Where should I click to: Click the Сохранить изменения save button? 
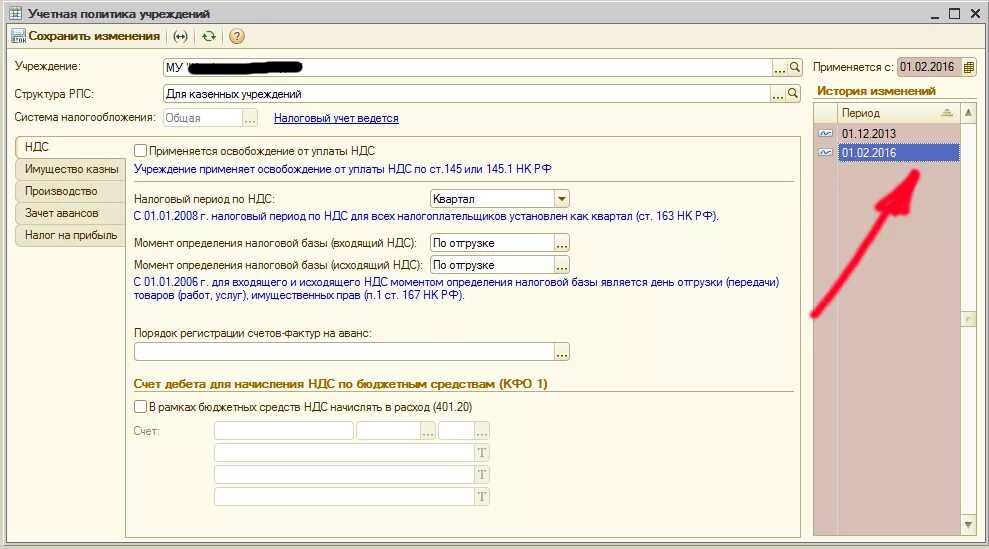coord(86,37)
